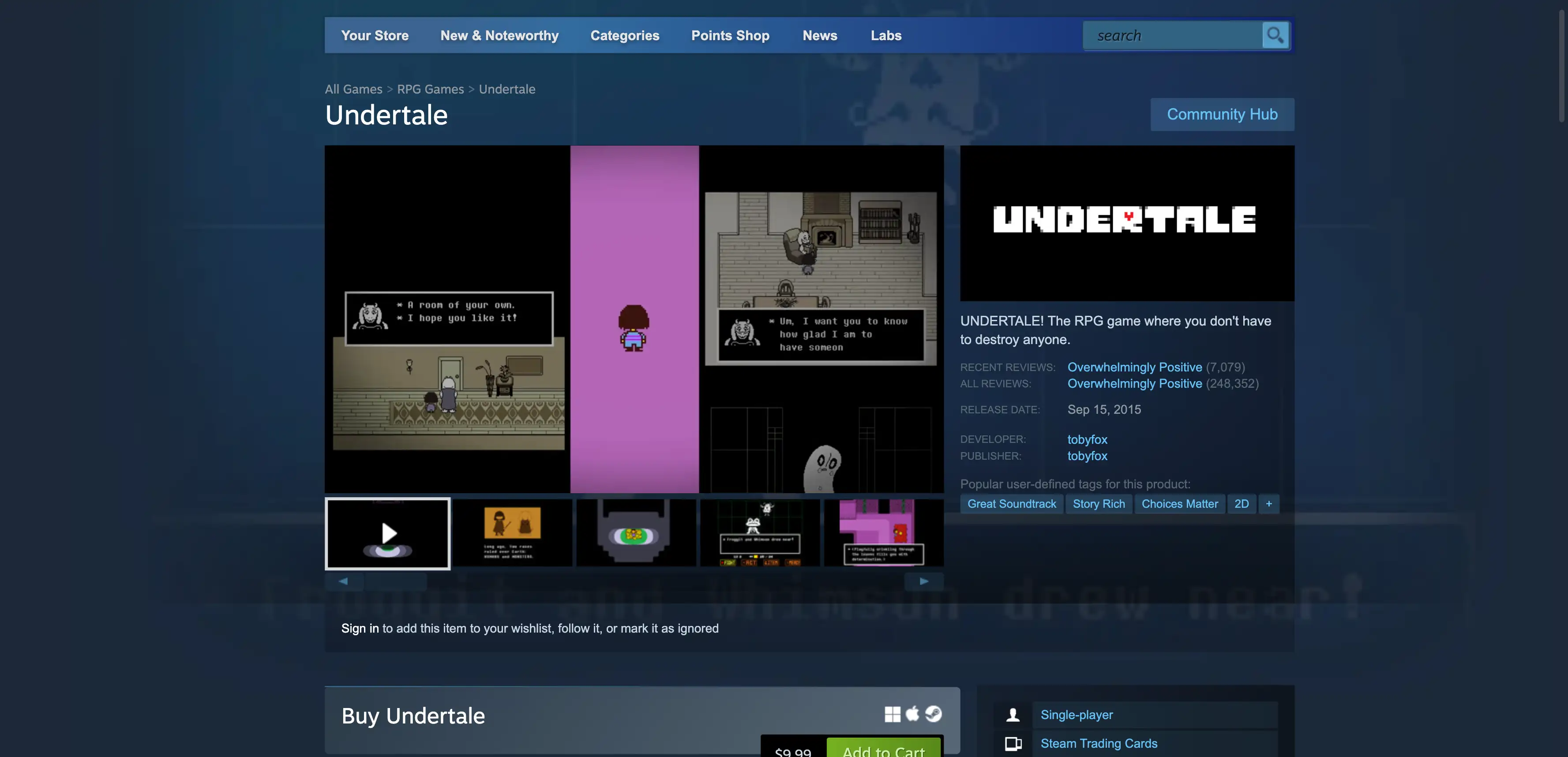Select the Froggit battle screenshot thumbnail
Image resolution: width=1568 pixels, height=757 pixels.
point(760,533)
